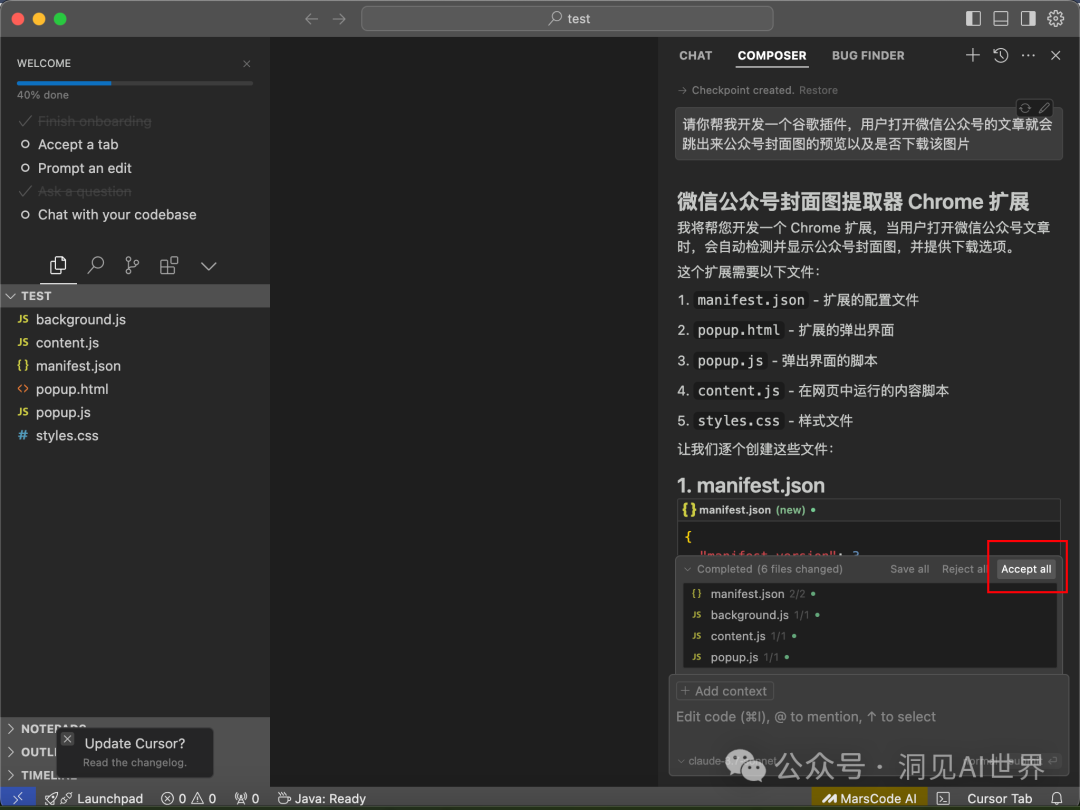The image size is (1080, 810).
Task: Open the Extensions blocks icon
Action: [x=169, y=265]
